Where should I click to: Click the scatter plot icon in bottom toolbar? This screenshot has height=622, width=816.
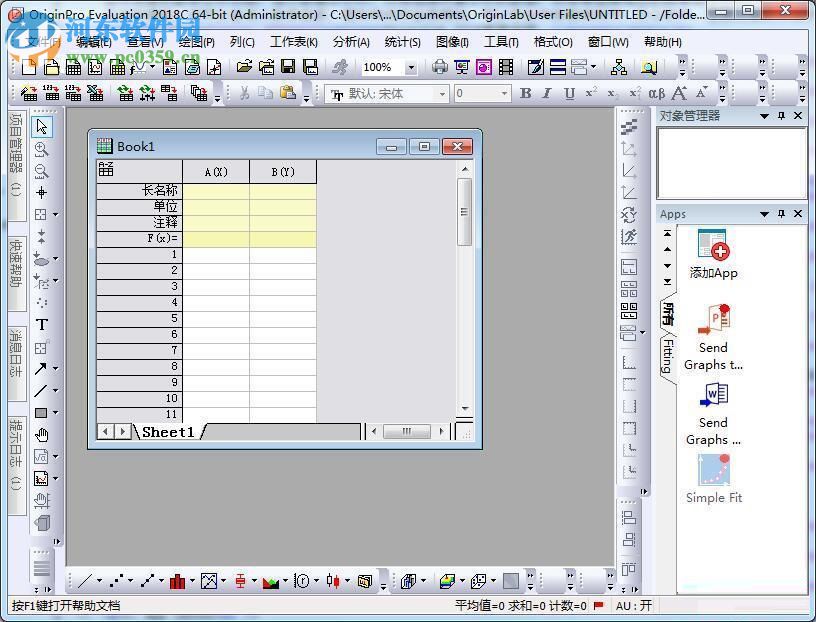click(x=115, y=581)
